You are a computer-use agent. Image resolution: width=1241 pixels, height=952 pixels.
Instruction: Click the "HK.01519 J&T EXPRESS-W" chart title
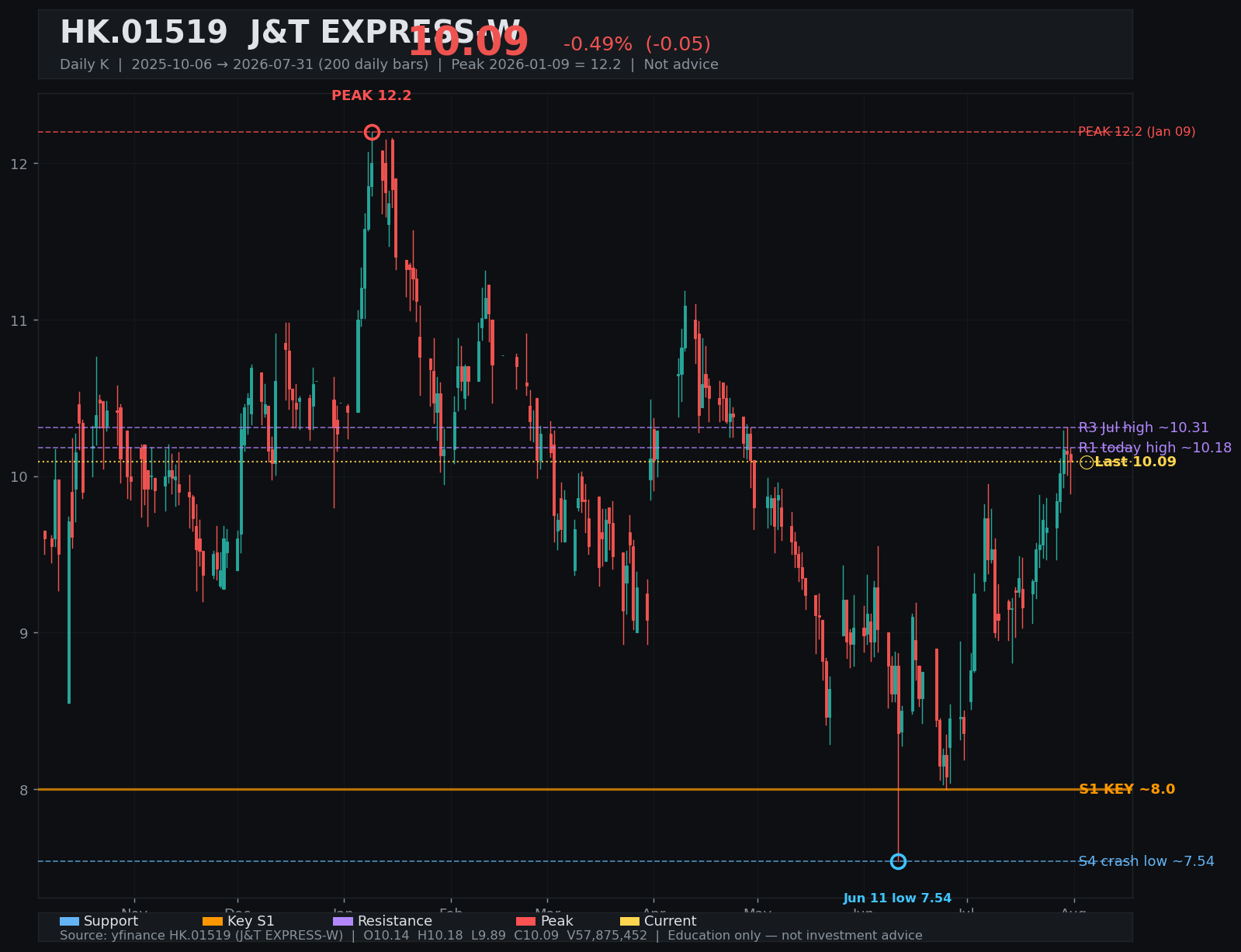click(x=290, y=33)
